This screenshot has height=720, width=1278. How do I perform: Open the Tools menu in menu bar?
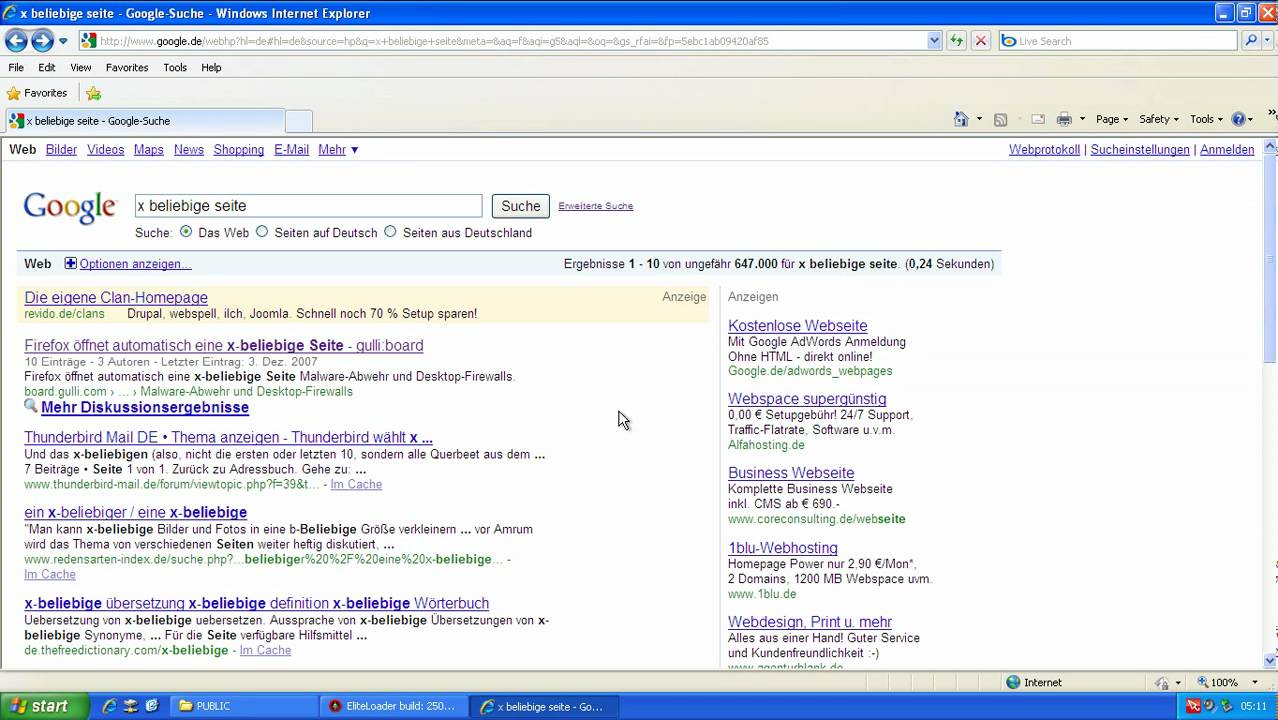pos(175,67)
